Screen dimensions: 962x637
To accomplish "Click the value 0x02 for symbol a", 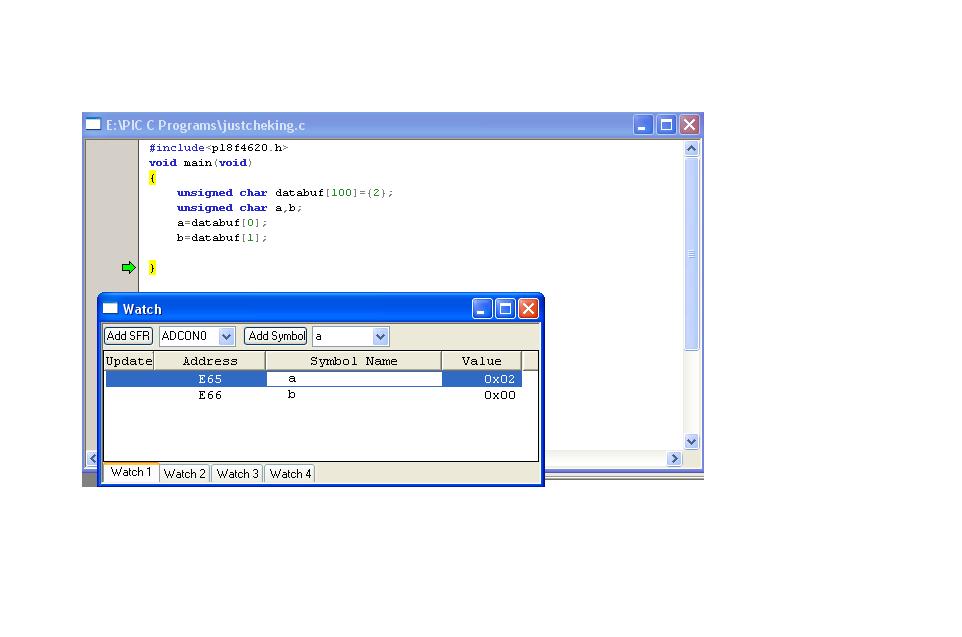I will pos(482,379).
